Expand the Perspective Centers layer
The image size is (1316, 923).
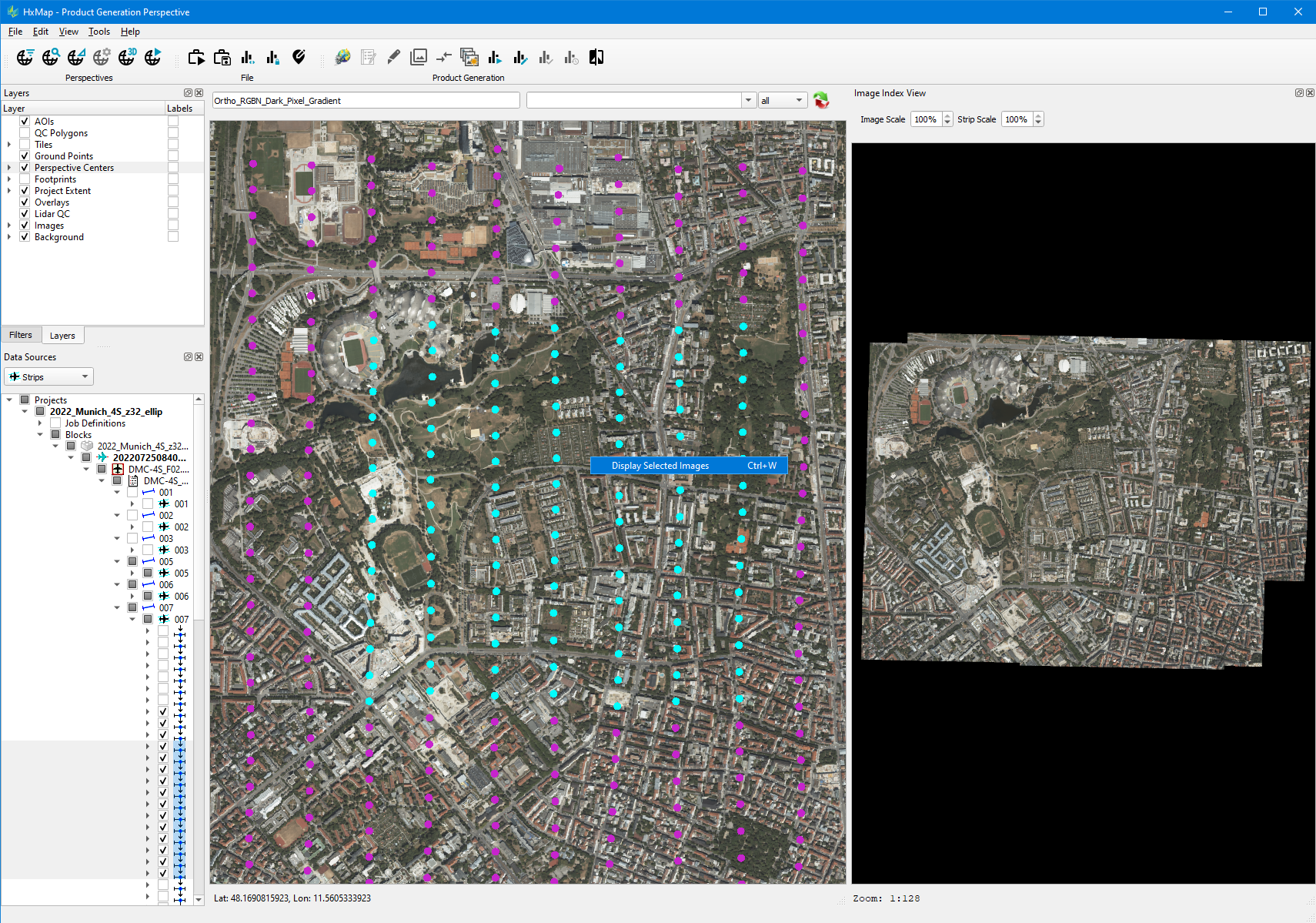pyautogui.click(x=9, y=168)
